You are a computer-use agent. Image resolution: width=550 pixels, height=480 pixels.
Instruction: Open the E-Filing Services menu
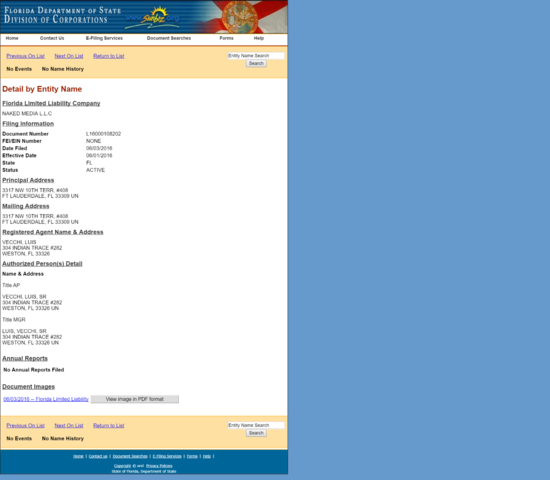(104, 38)
